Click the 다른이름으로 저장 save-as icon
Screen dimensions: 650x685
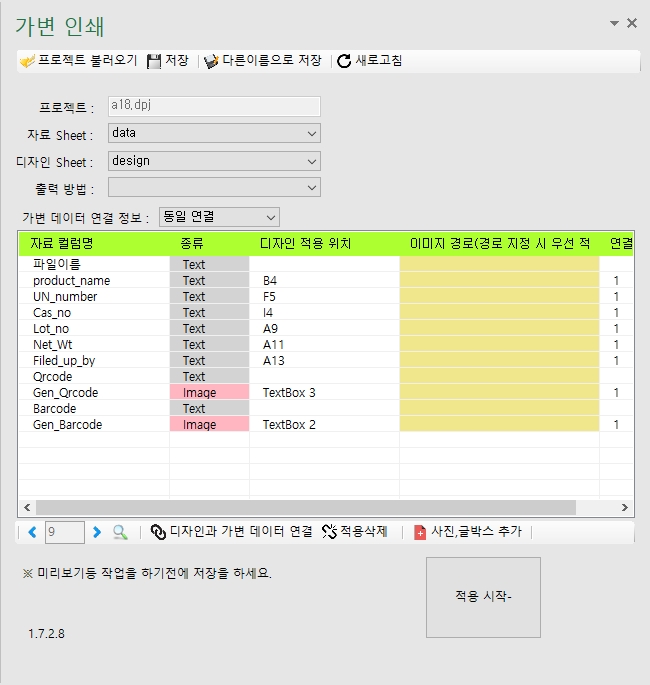[x=211, y=61]
